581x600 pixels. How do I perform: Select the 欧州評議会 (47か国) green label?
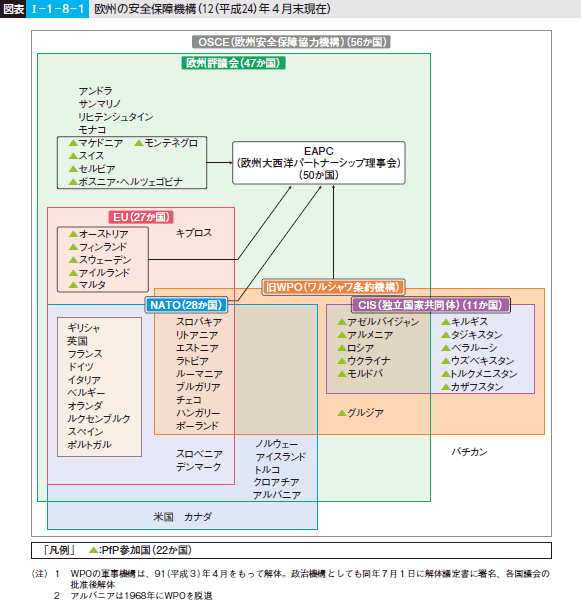(x=233, y=63)
